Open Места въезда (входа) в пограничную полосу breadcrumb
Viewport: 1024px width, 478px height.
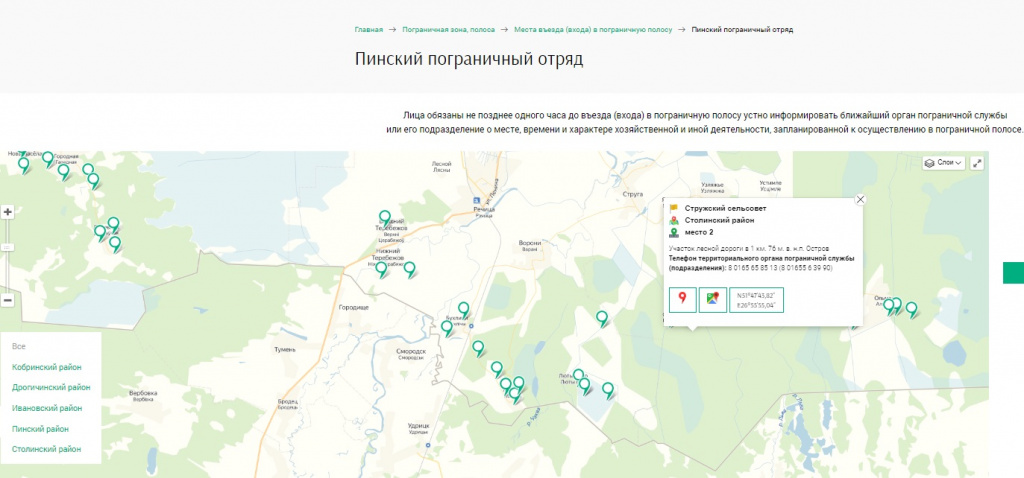click(x=593, y=29)
